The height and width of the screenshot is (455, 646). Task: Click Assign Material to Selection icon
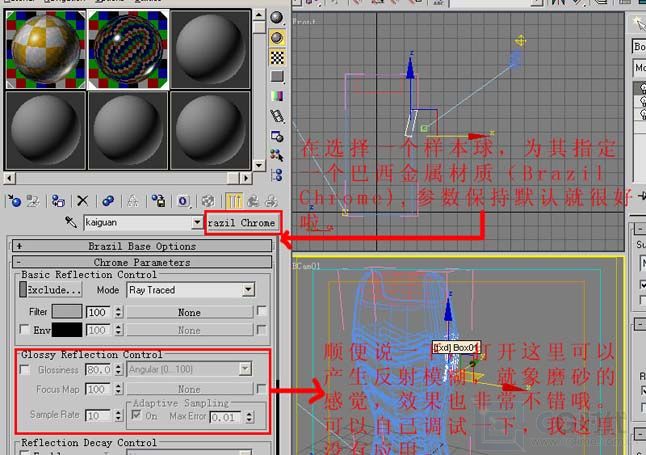[58, 201]
